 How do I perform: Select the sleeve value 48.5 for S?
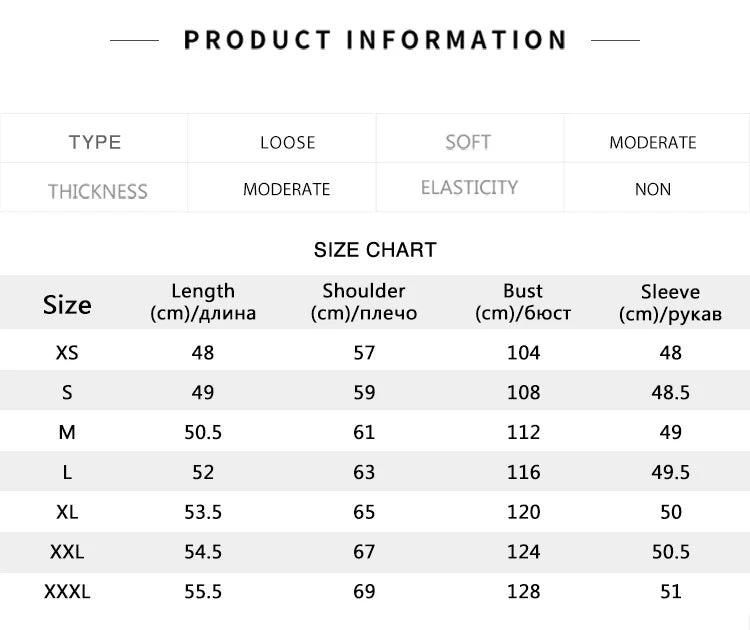pyautogui.click(x=670, y=392)
